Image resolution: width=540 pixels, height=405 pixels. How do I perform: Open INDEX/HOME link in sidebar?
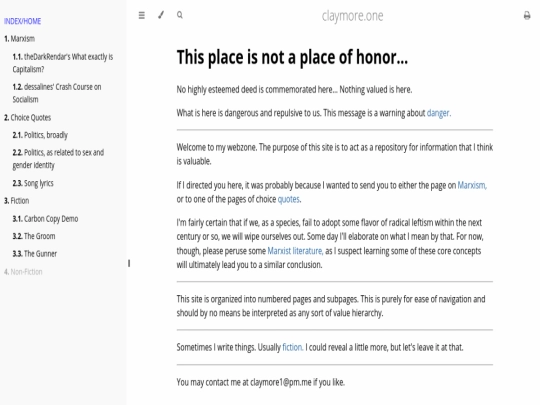click(22, 21)
